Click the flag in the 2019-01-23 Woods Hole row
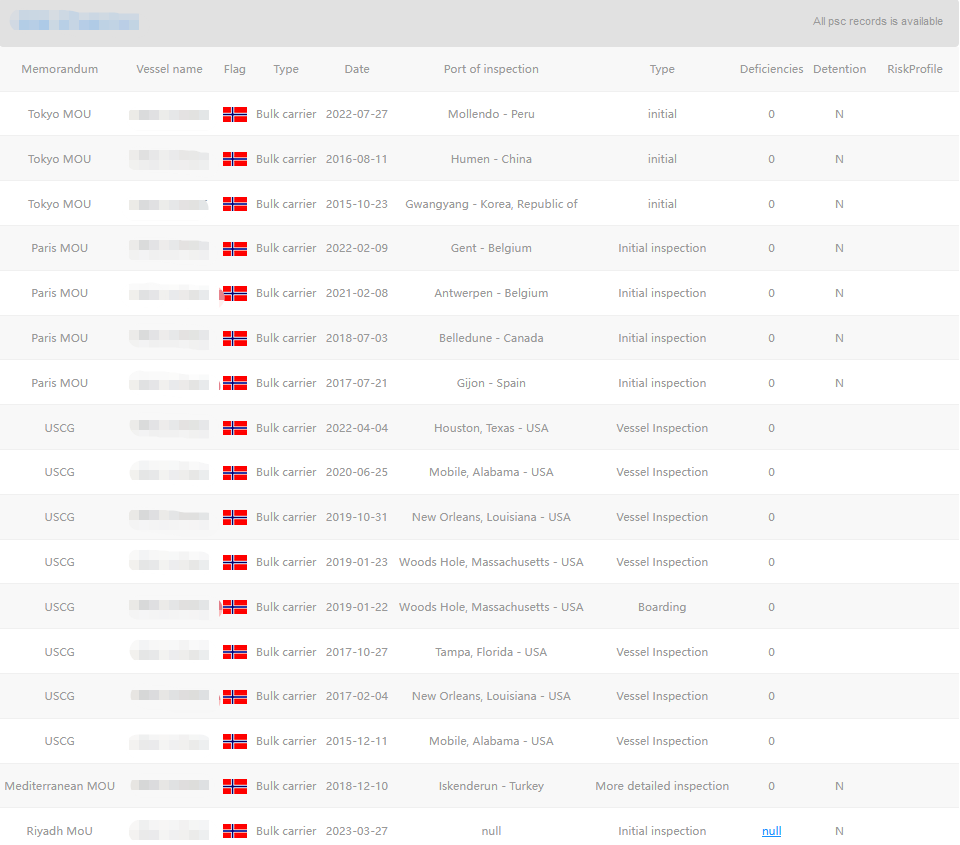960x845 pixels. (235, 562)
